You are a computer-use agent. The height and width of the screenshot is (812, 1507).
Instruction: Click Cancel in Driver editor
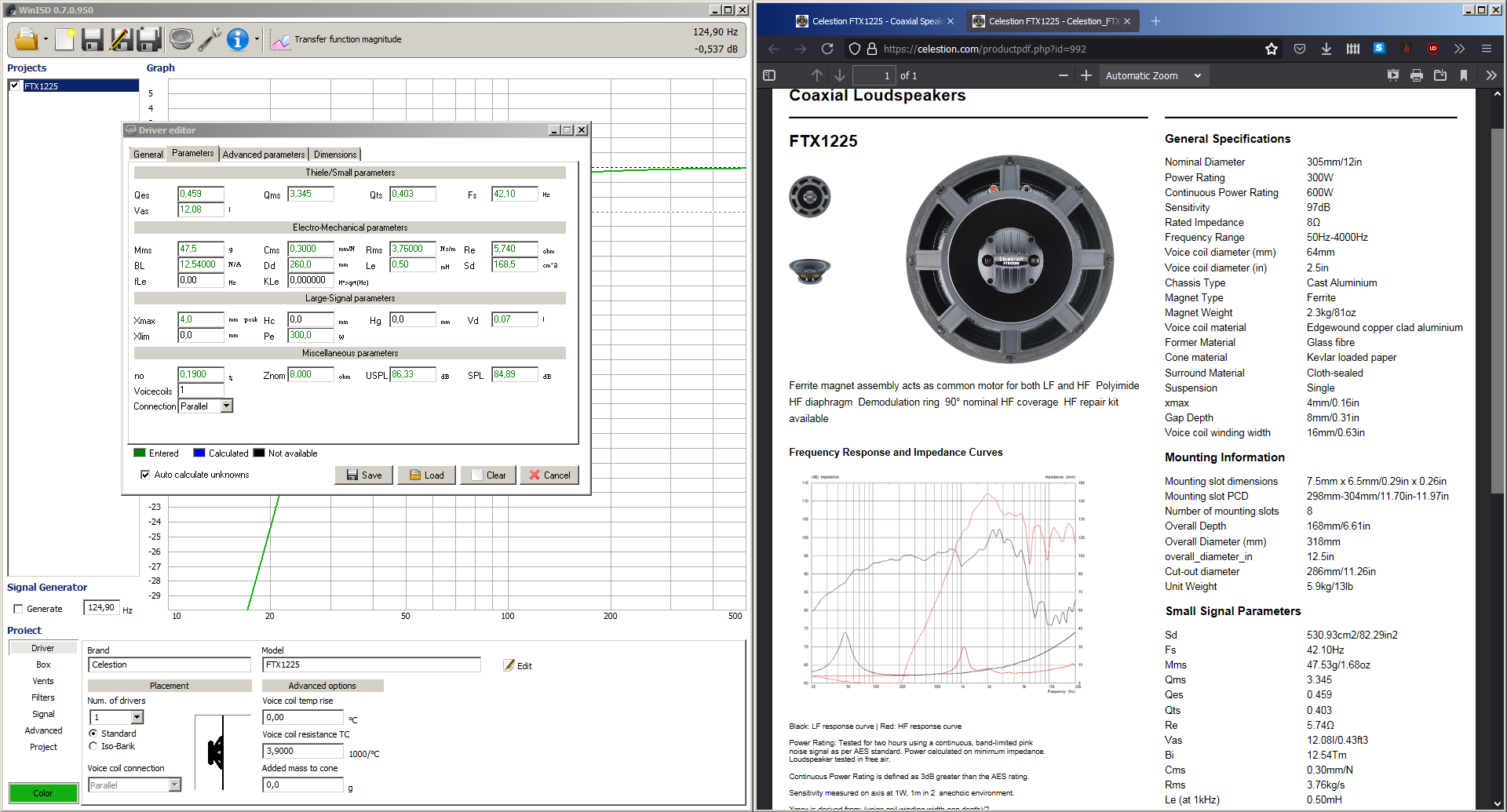[x=549, y=475]
